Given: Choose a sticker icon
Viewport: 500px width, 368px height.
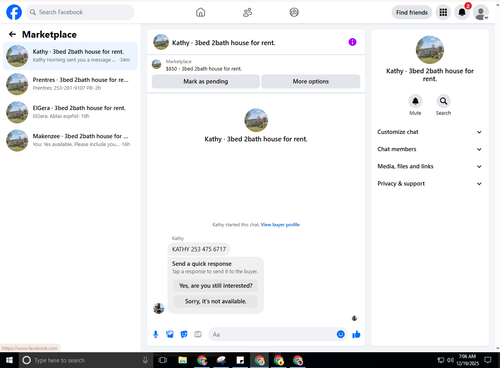Looking at the screenshot, I should [184, 334].
